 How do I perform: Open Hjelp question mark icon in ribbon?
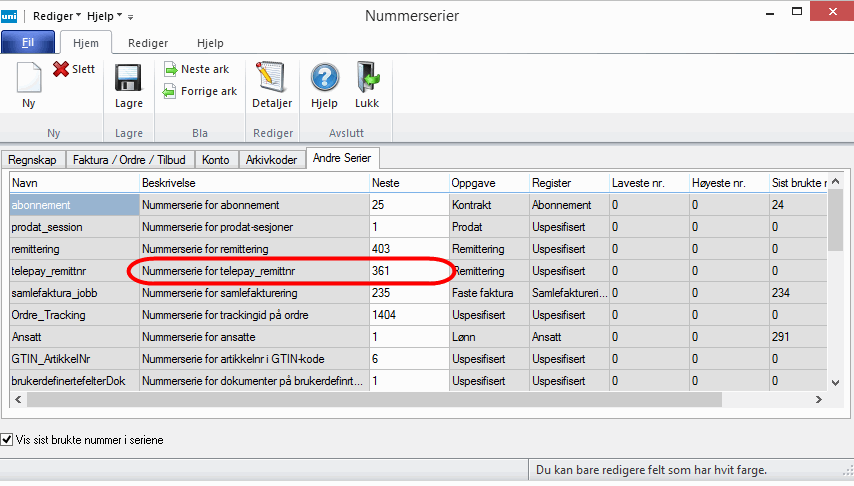[x=324, y=80]
